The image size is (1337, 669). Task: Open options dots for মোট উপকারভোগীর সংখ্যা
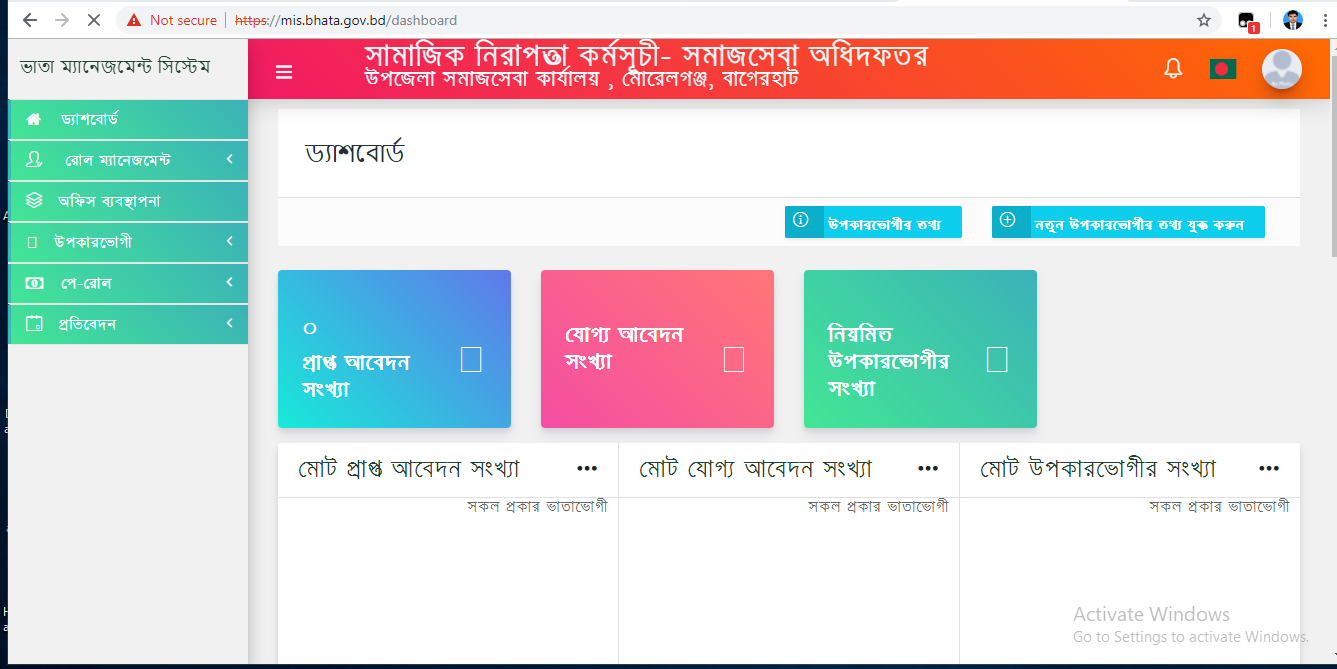[1269, 469]
